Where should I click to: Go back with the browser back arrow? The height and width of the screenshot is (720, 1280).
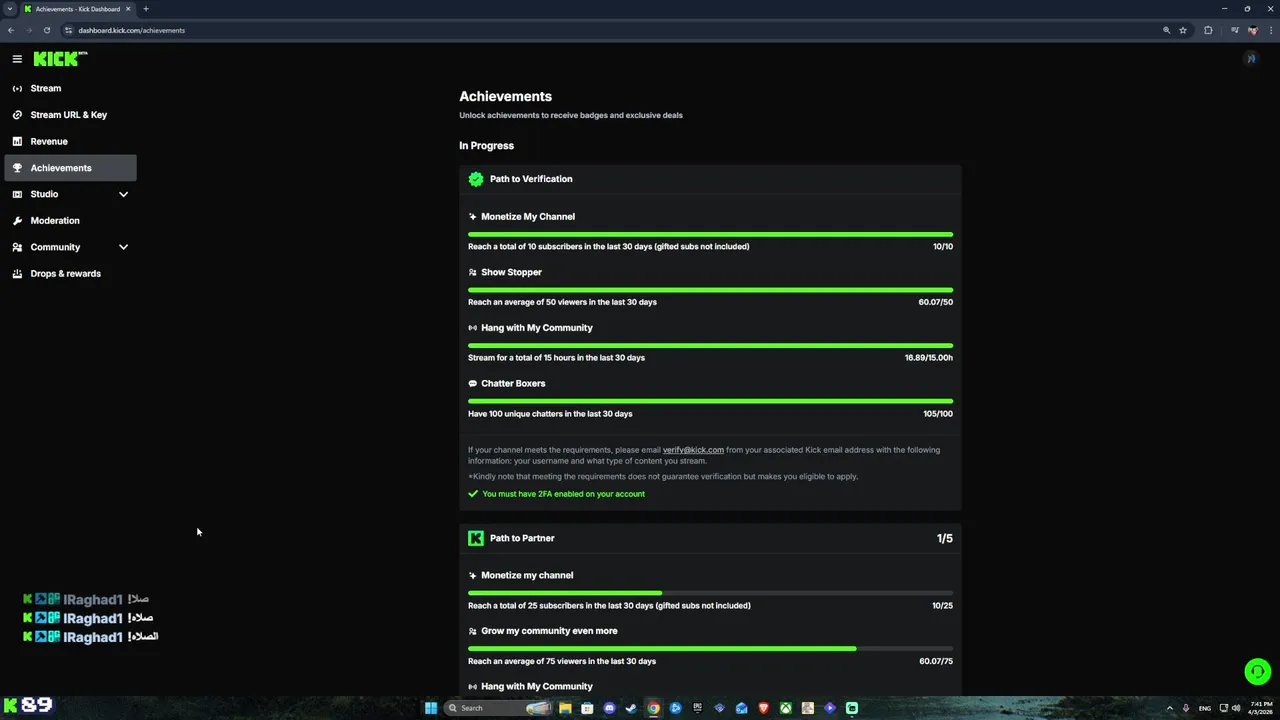[11, 30]
